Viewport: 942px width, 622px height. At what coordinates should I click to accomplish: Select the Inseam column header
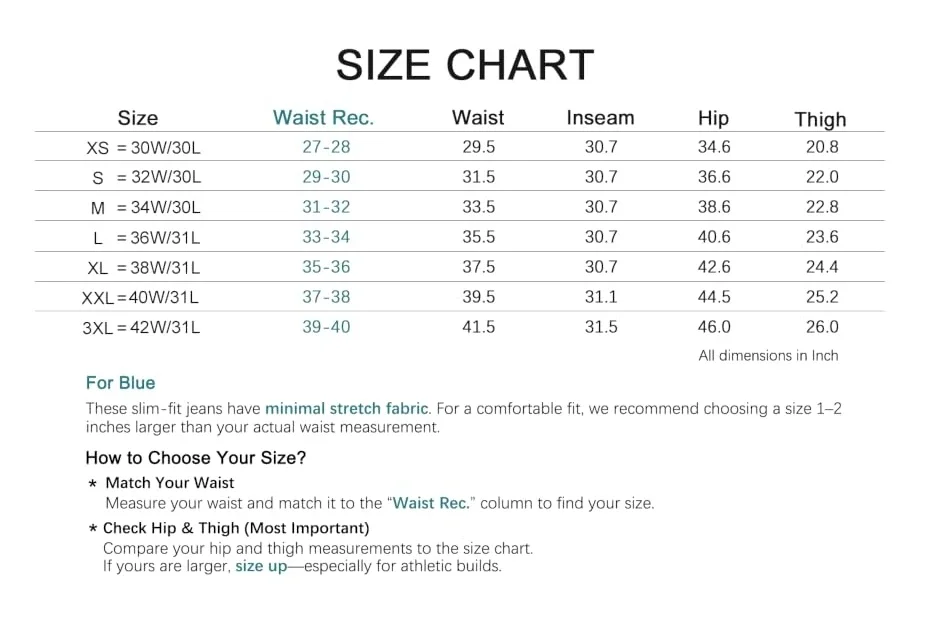point(600,118)
